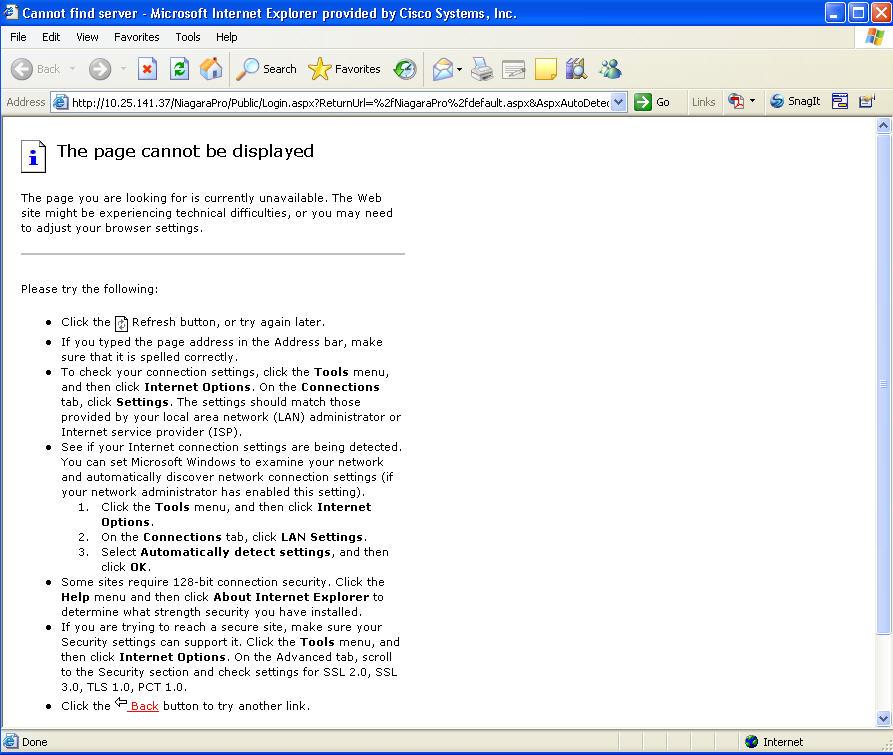Print the page using printer icon
Viewport: 893px width, 755px height.
click(x=482, y=69)
